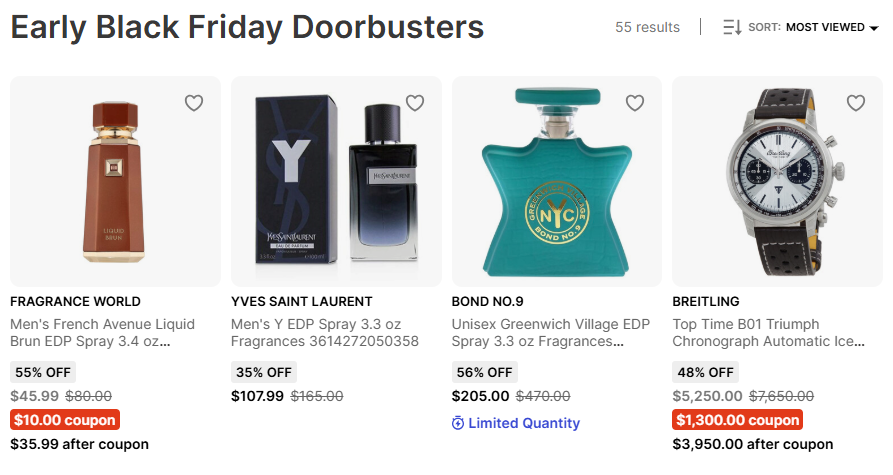Open Fragrance World perfume product image
Viewport: 893px width, 475px height.
(114, 180)
